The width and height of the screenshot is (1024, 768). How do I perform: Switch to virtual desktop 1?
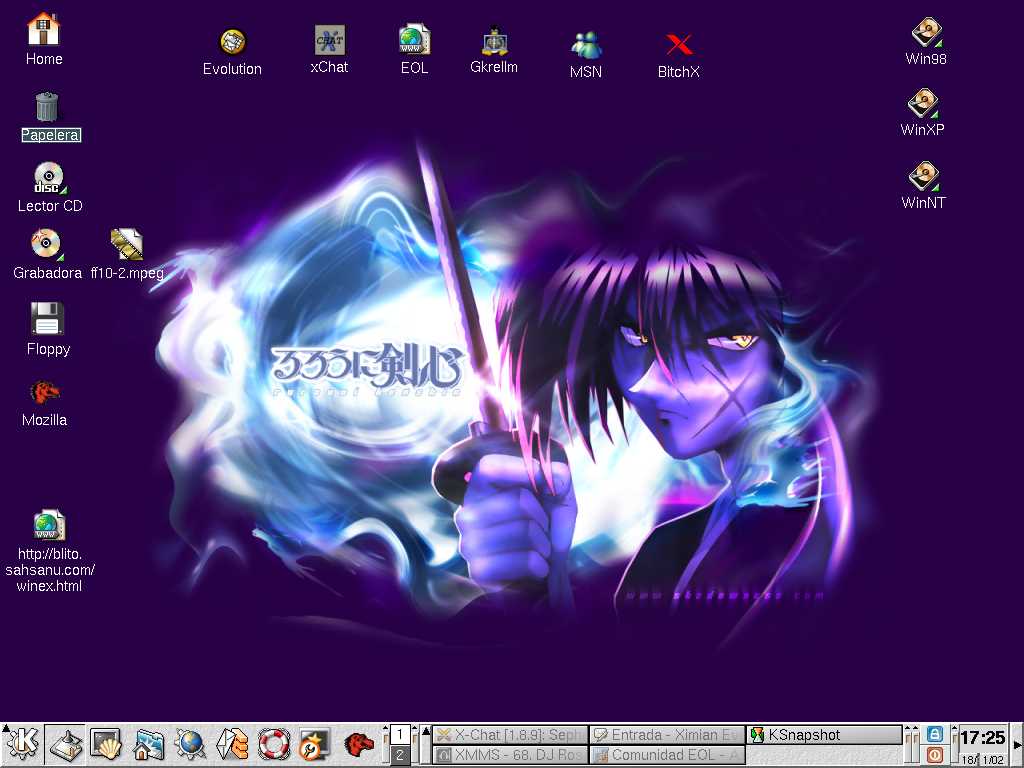[400, 735]
